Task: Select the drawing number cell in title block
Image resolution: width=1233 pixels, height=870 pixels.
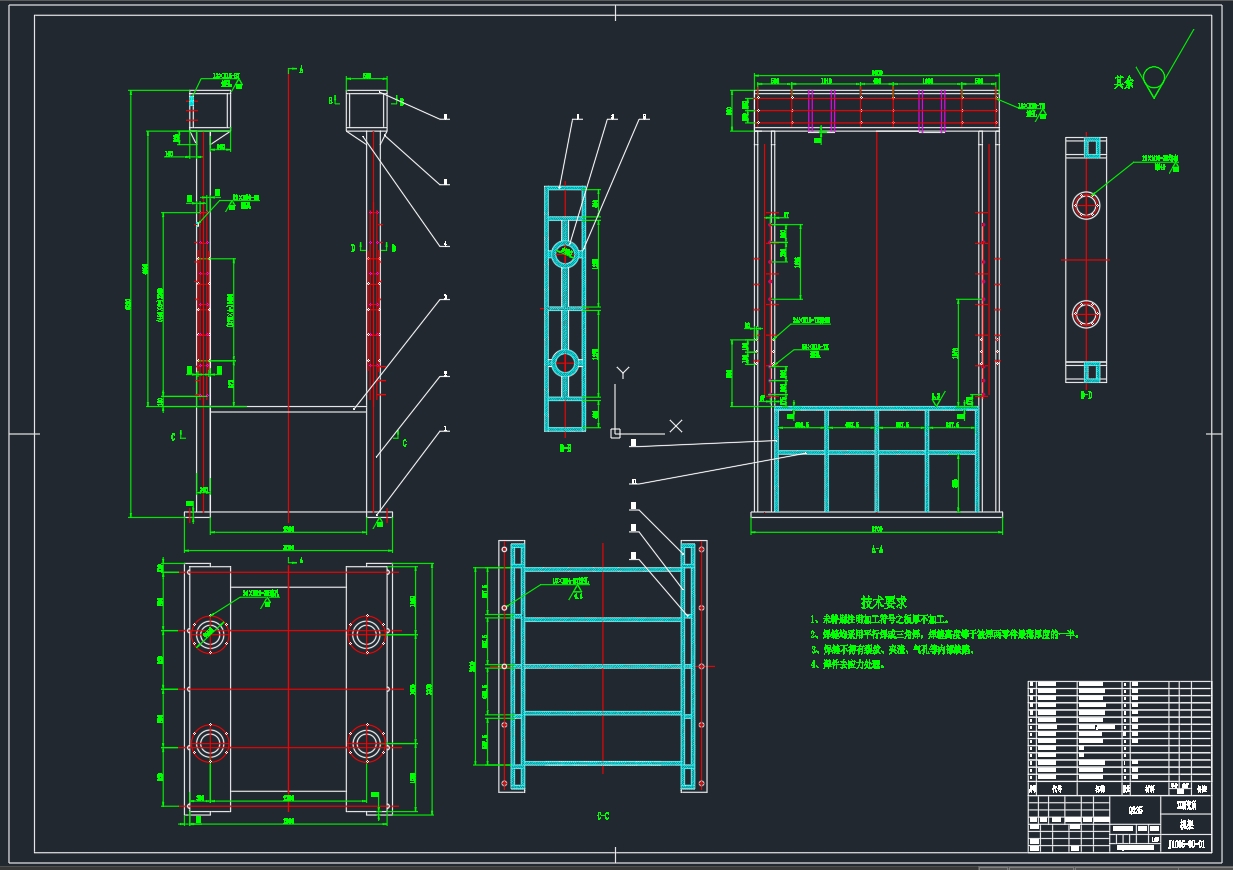Action: (x=1186, y=844)
